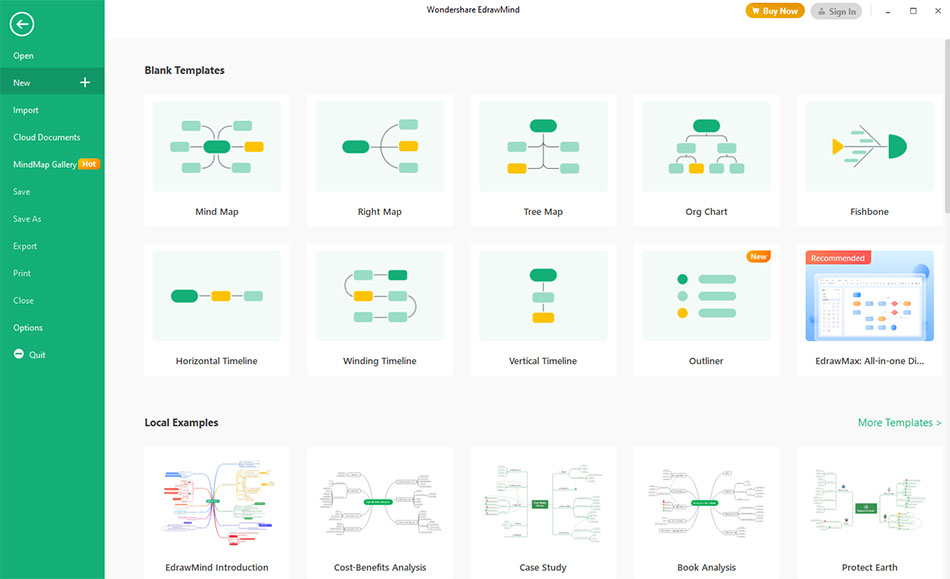Choose the Org Chart template icon

pyautogui.click(x=706, y=147)
